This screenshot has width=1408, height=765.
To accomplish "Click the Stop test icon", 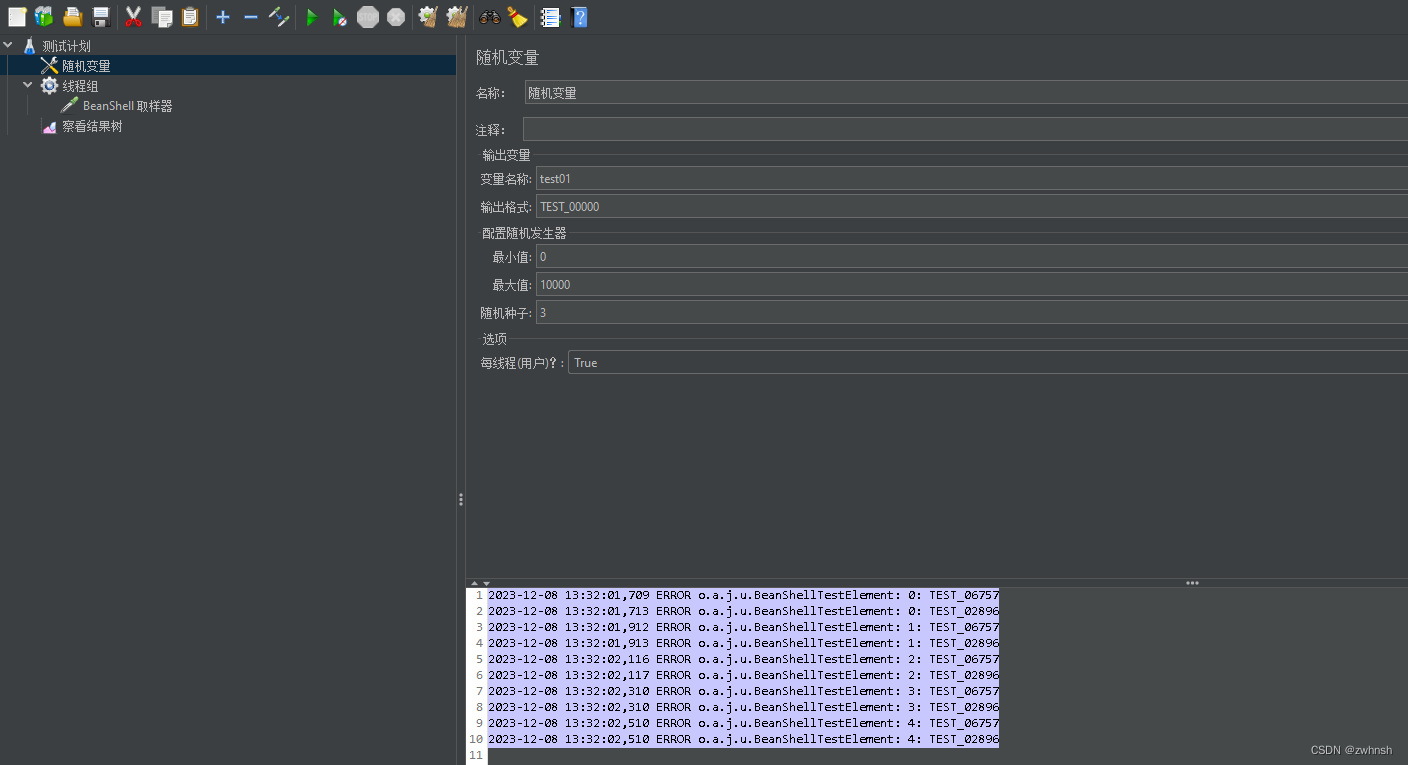I will 368,17.
